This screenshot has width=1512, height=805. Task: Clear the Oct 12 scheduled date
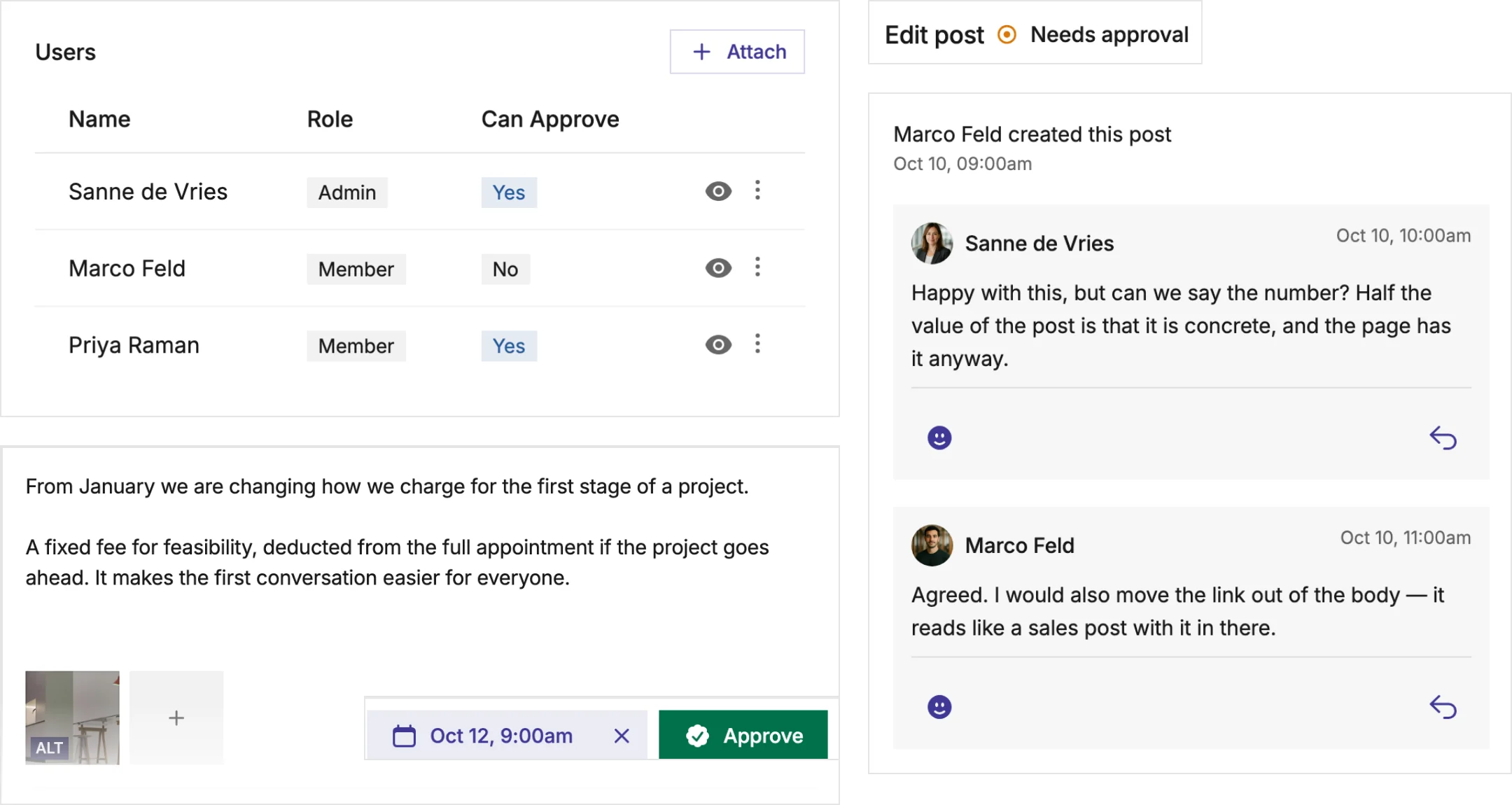(622, 736)
